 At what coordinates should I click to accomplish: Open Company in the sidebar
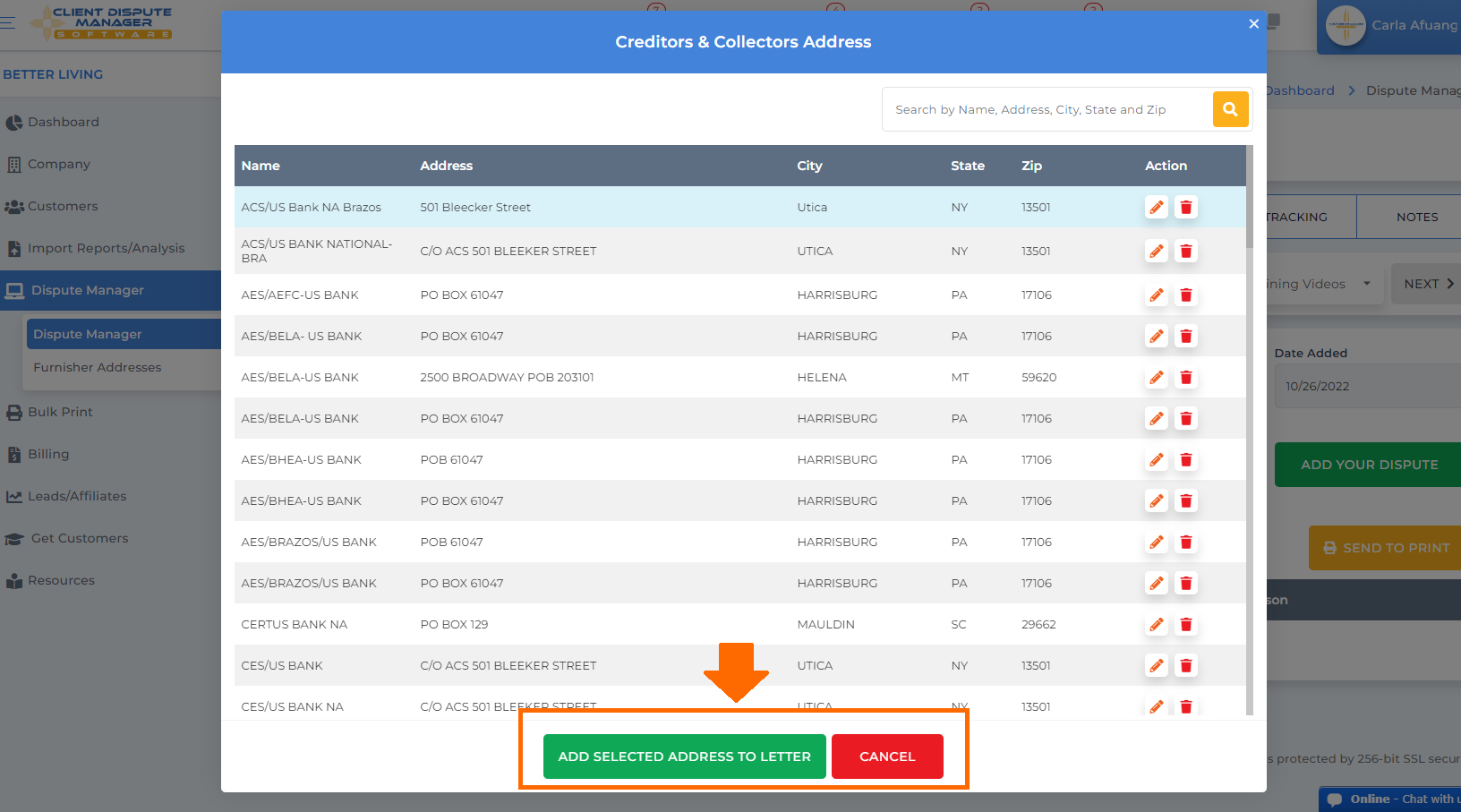[x=59, y=164]
